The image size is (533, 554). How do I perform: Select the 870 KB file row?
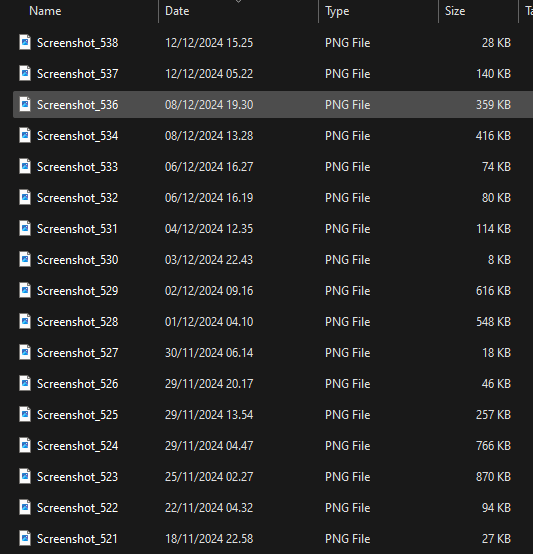tap(273, 477)
